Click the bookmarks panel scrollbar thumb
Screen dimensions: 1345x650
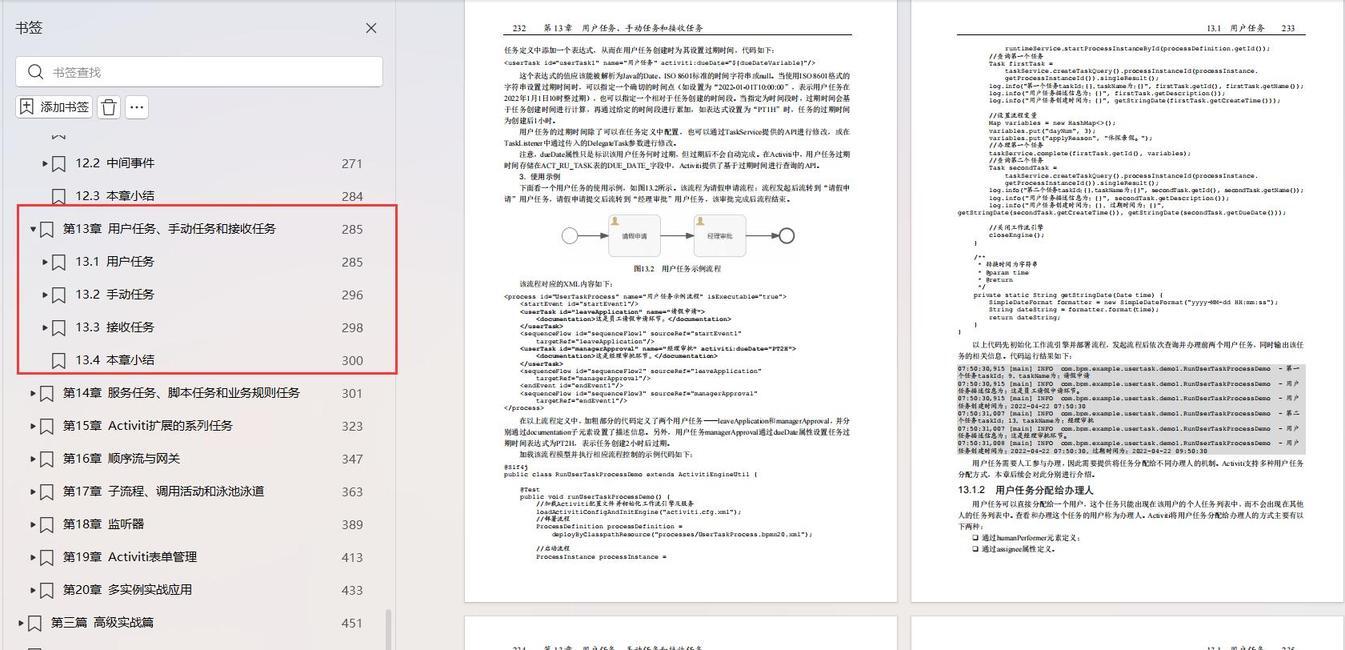tap(389, 630)
